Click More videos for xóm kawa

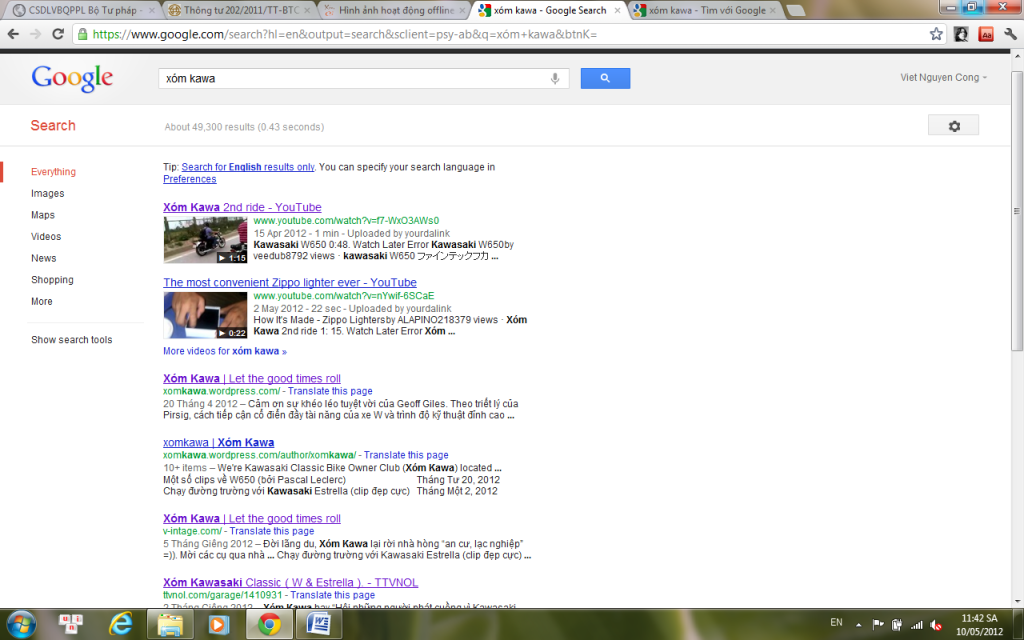pos(225,351)
